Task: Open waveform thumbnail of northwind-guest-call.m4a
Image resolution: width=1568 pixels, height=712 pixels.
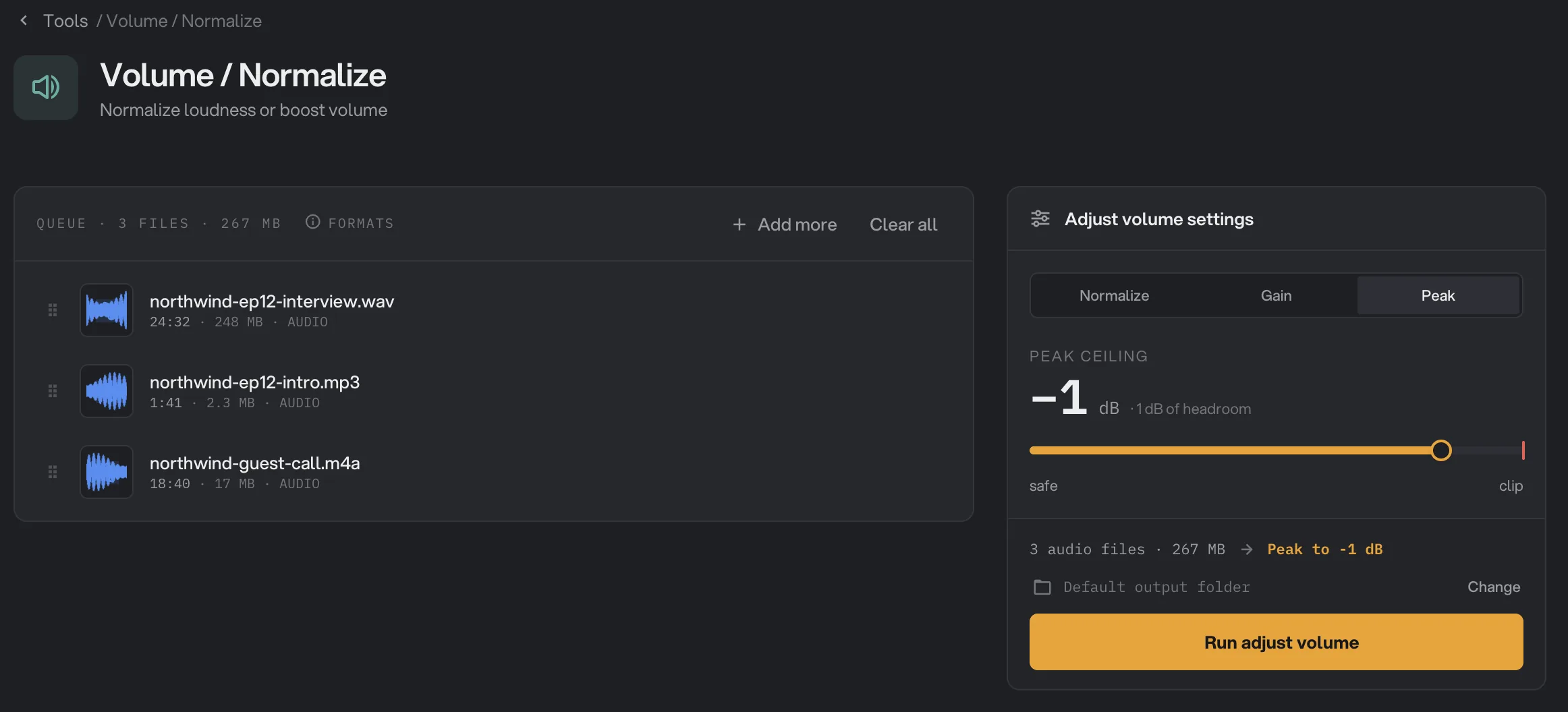Action: coord(107,472)
